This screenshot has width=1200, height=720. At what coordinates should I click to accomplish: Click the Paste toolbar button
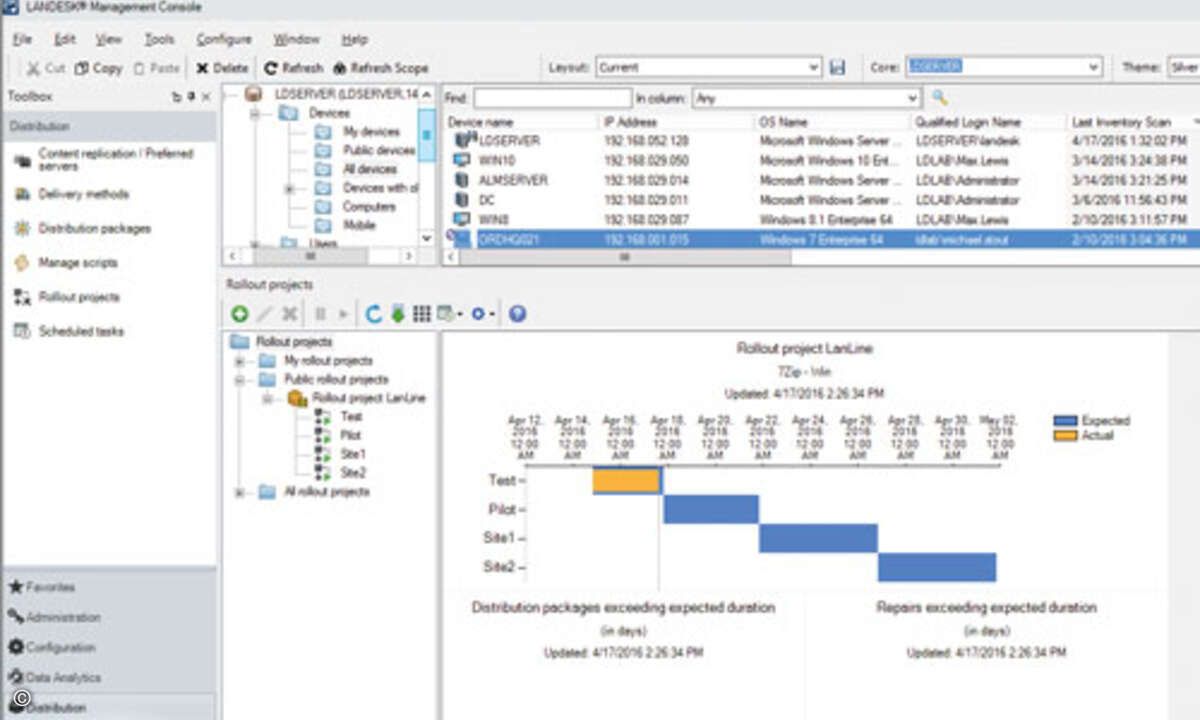156,68
